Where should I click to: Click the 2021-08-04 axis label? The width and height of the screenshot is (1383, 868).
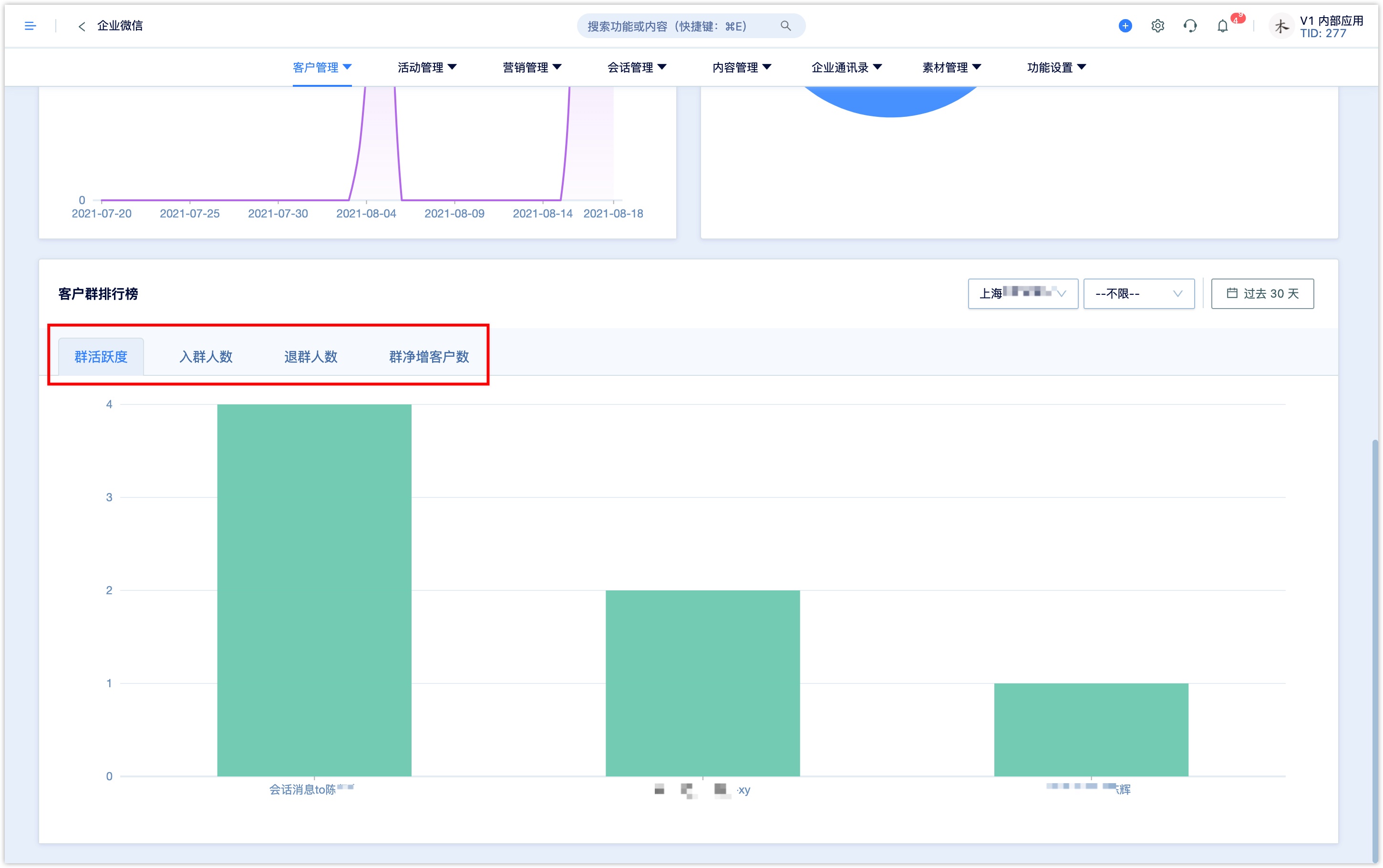click(366, 214)
